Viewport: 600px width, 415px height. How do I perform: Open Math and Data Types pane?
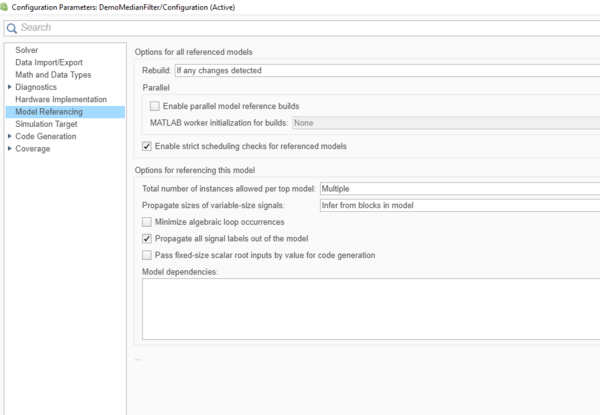coord(53,74)
